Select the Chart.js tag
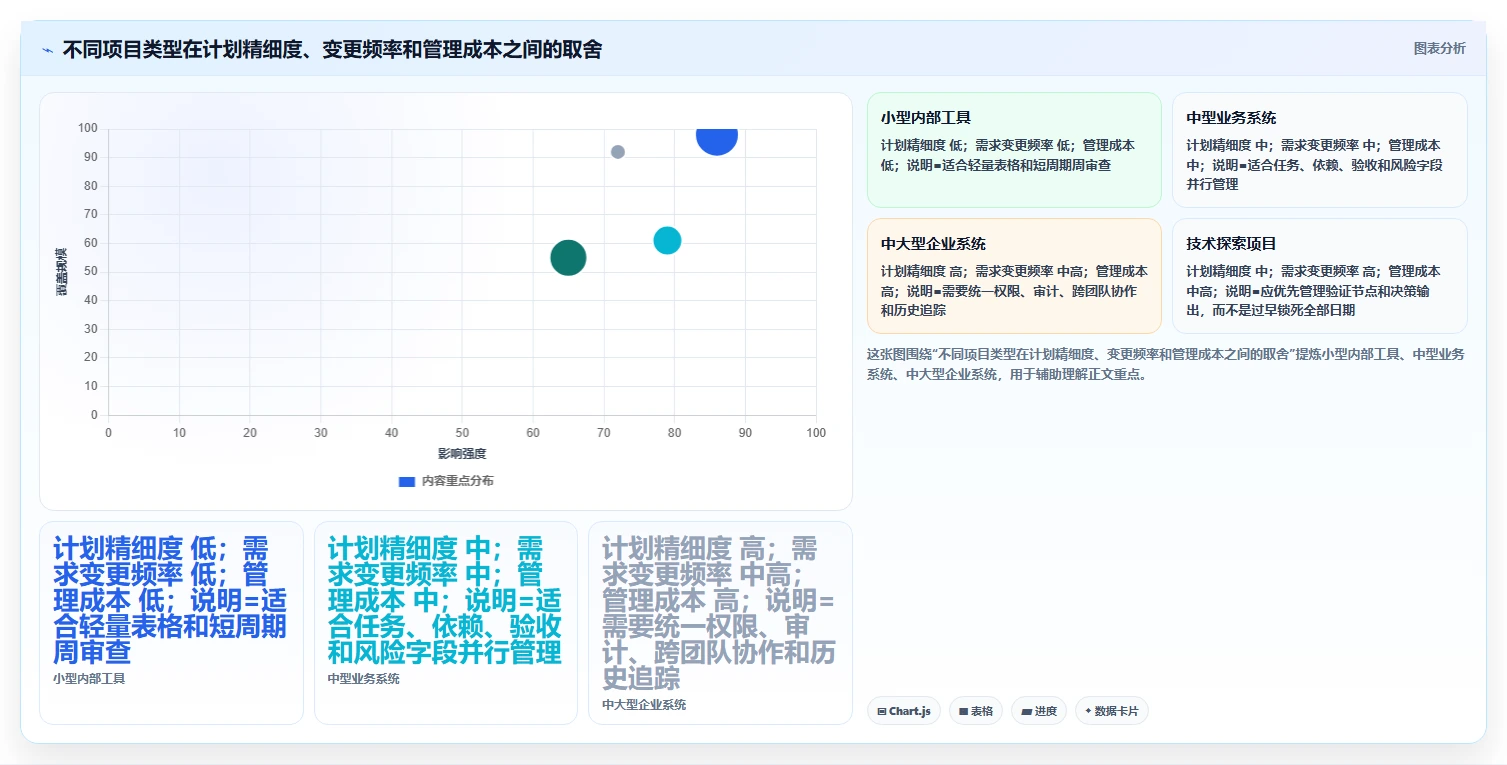The height and width of the screenshot is (765, 1507). tap(904, 711)
